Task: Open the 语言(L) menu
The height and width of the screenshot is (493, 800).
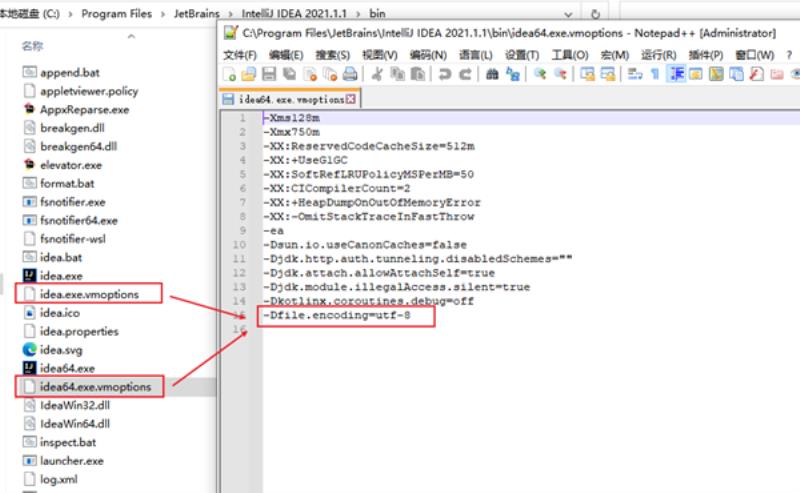Action: point(476,55)
